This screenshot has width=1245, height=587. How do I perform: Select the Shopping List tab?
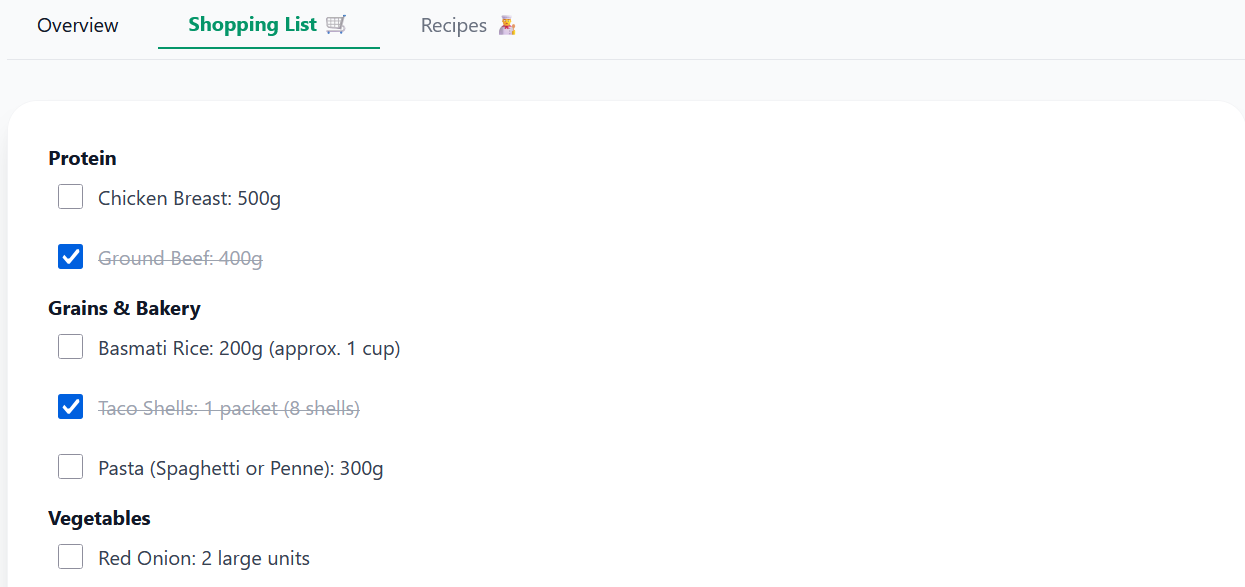[252, 25]
